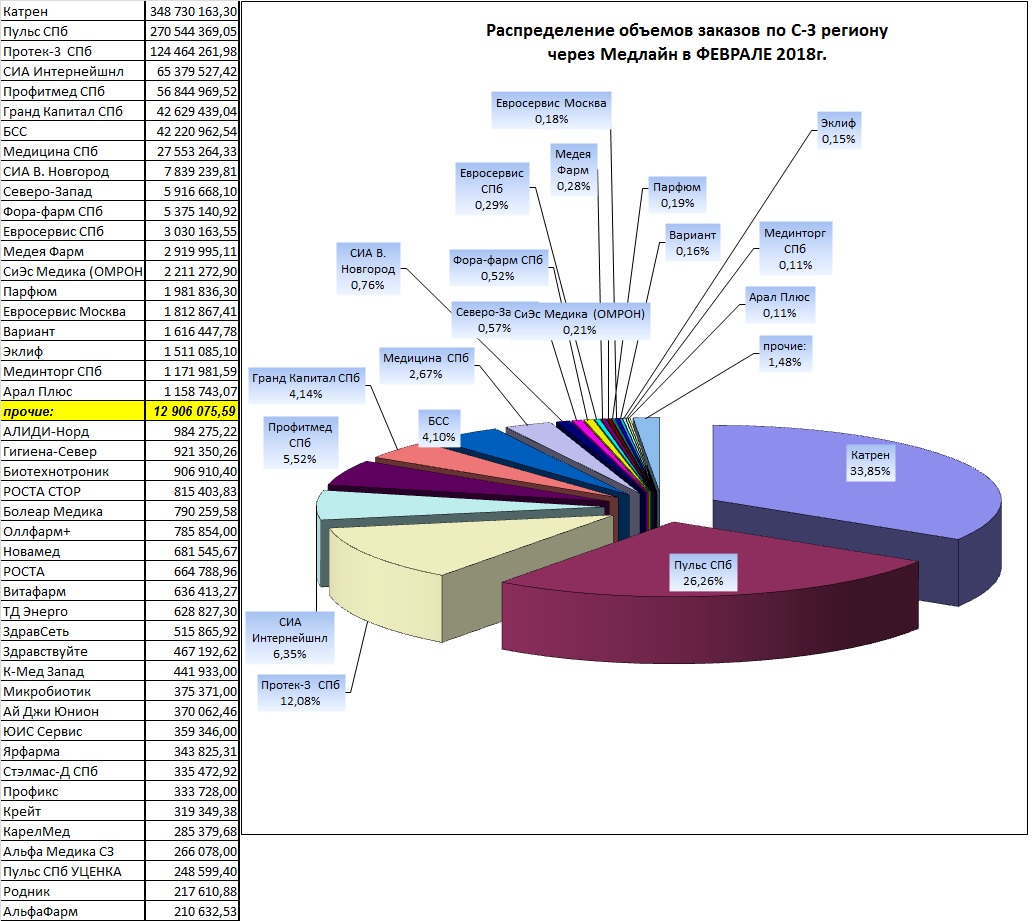Click the Витафарм table cell
Screen dimensions: 1034x921
pos(72,591)
